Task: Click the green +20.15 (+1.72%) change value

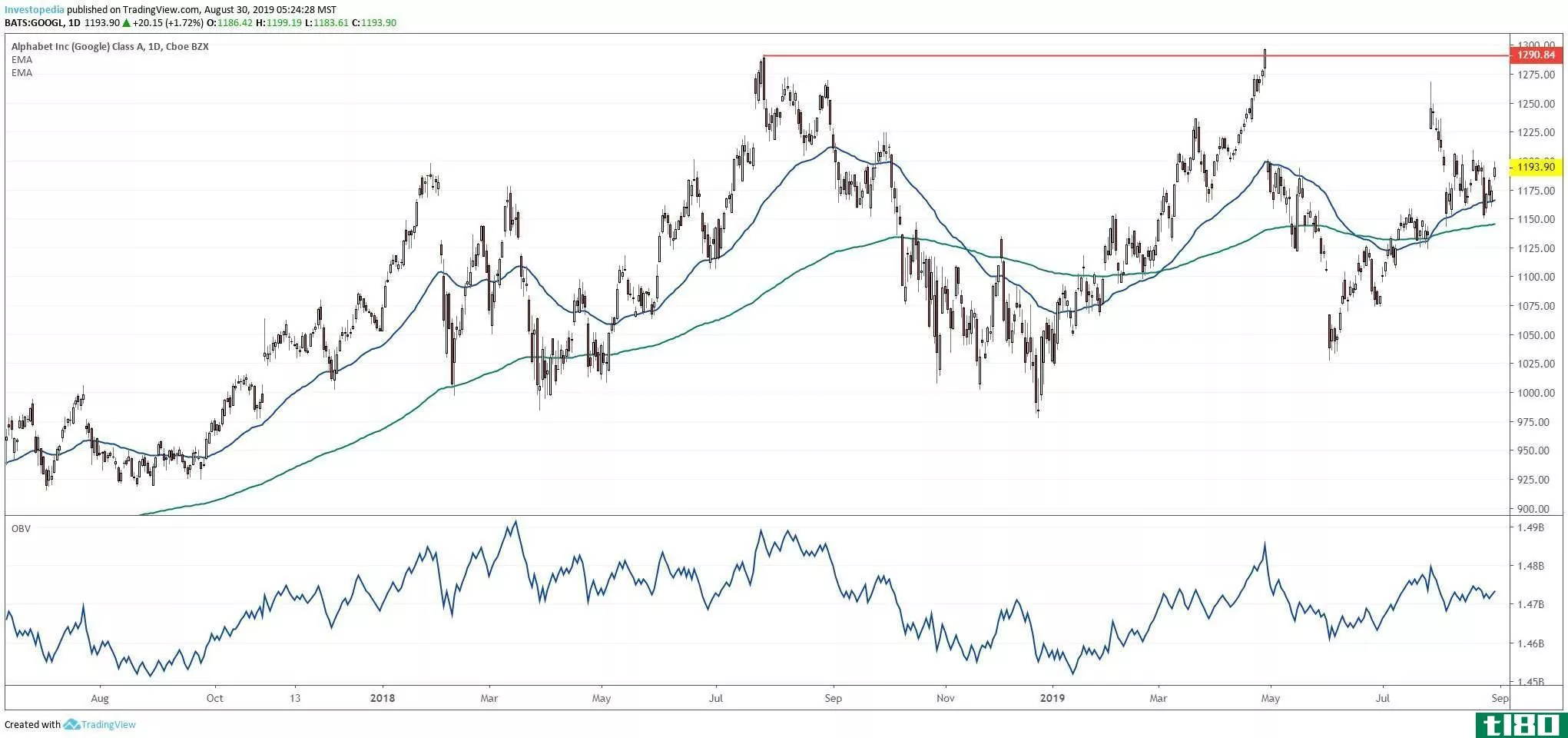Action: pos(167,23)
